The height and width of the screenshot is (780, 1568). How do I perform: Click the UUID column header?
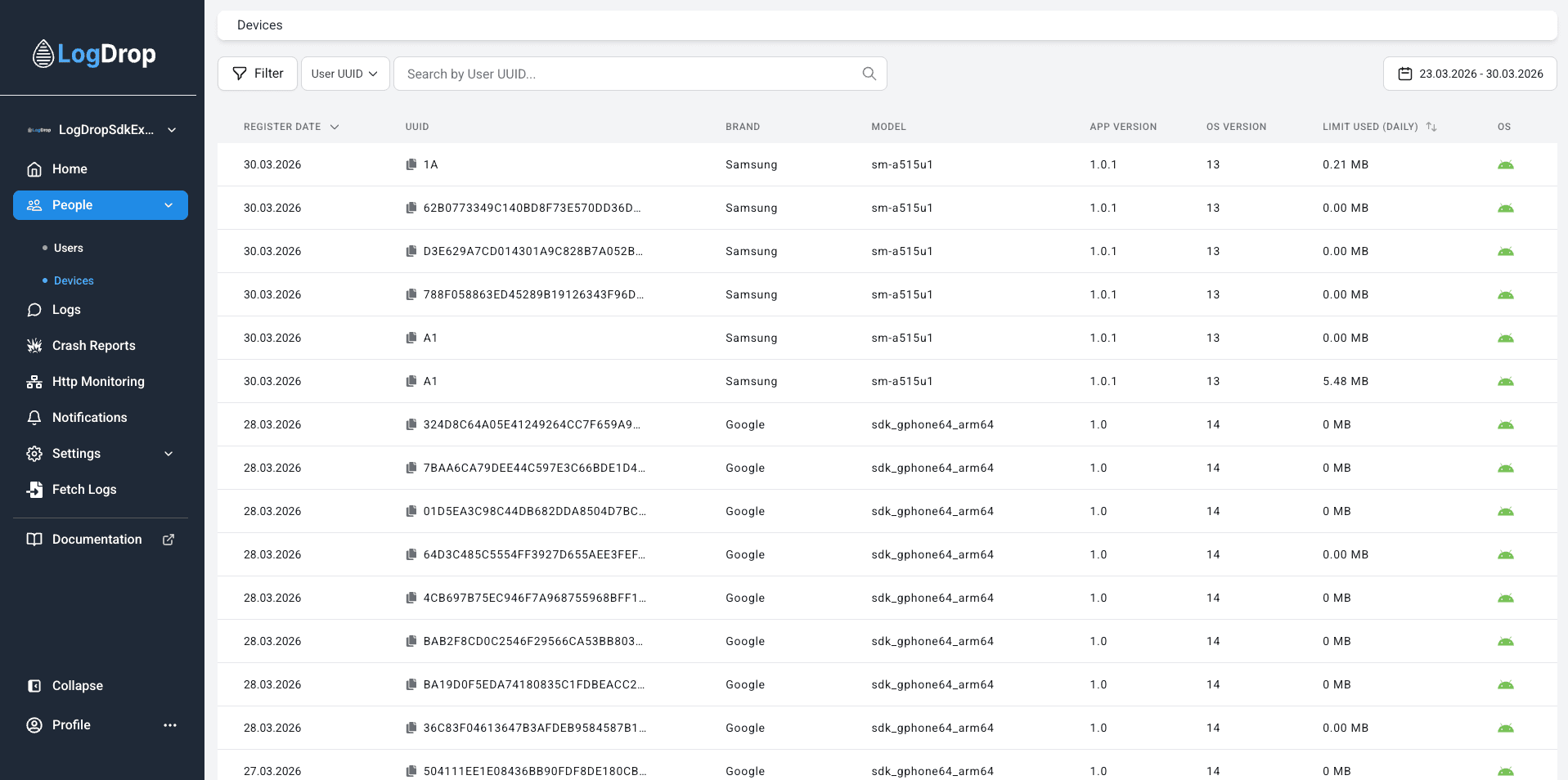pyautogui.click(x=417, y=127)
